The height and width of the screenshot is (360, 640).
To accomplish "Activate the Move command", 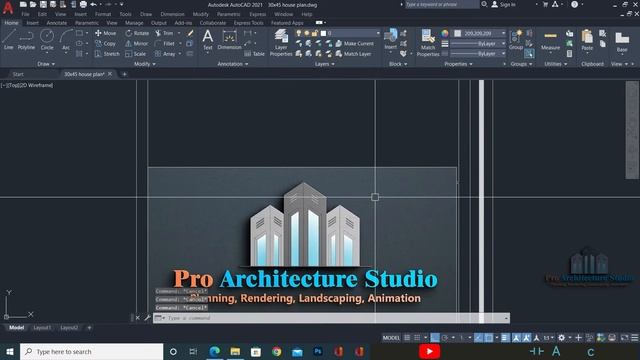I will (x=105, y=33).
